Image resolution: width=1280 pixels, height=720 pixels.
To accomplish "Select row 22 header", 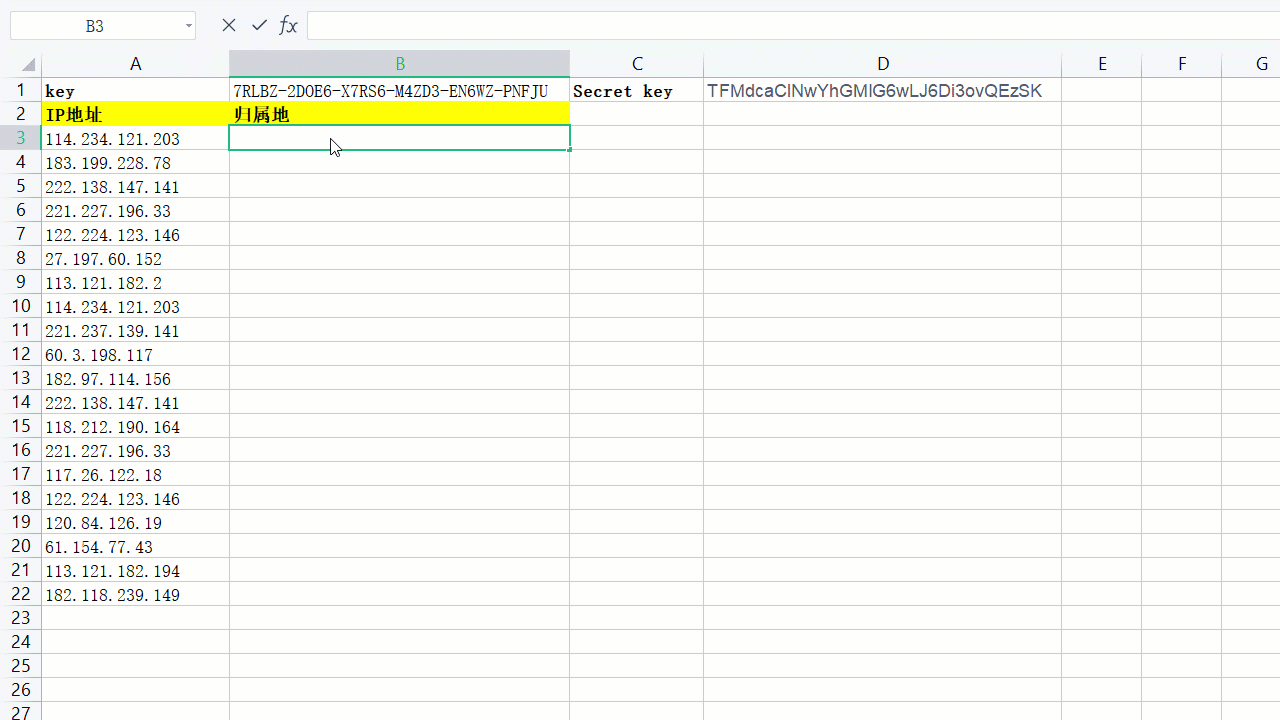I will (x=21, y=594).
